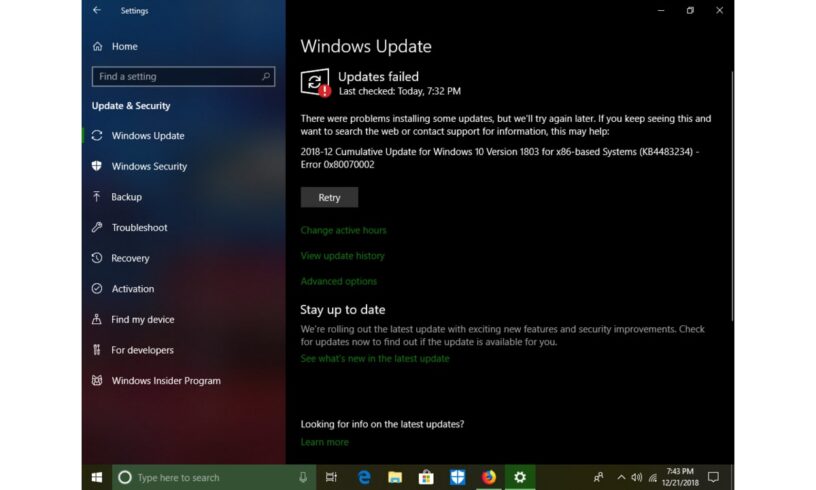Open See what's new in the latest update

375,359
